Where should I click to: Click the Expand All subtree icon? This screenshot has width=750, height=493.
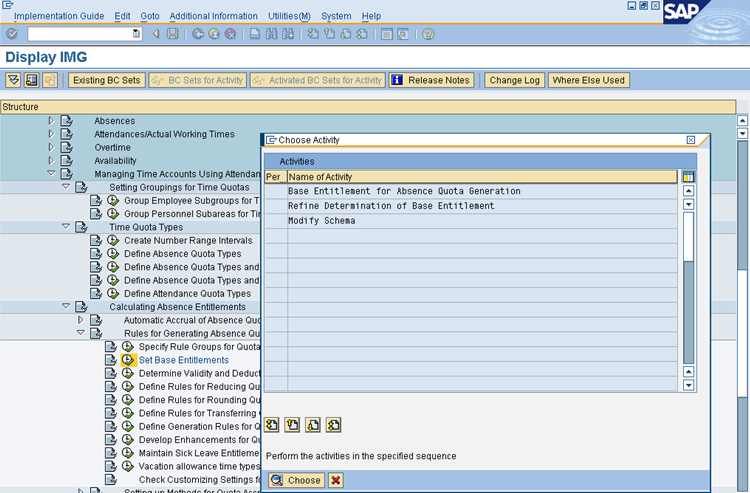pos(13,80)
